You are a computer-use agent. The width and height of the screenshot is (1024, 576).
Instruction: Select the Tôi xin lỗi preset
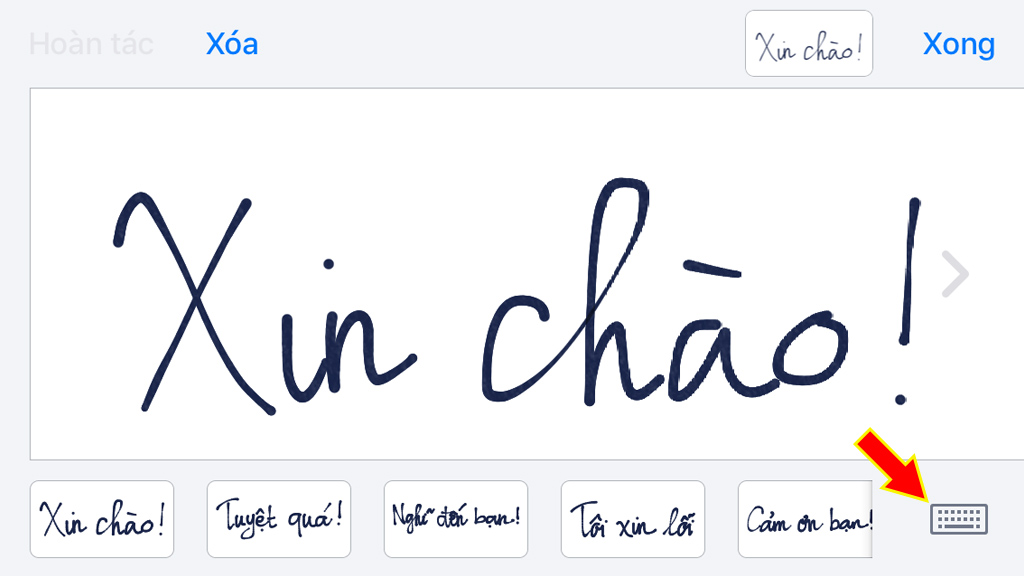pos(633,519)
